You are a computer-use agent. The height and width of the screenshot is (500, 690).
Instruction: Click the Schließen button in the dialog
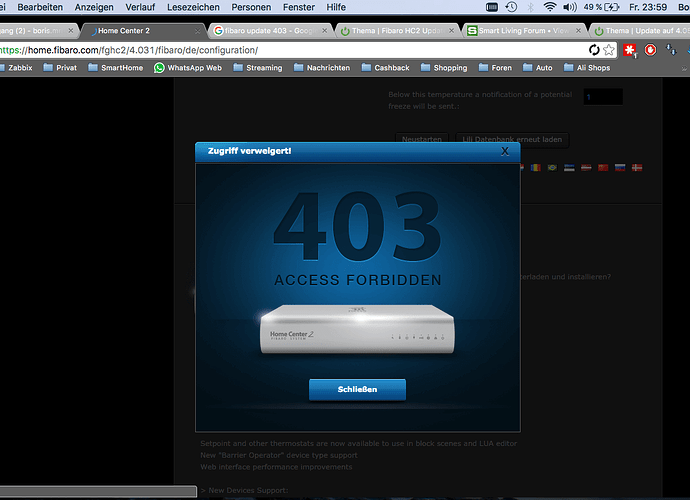click(x=357, y=389)
